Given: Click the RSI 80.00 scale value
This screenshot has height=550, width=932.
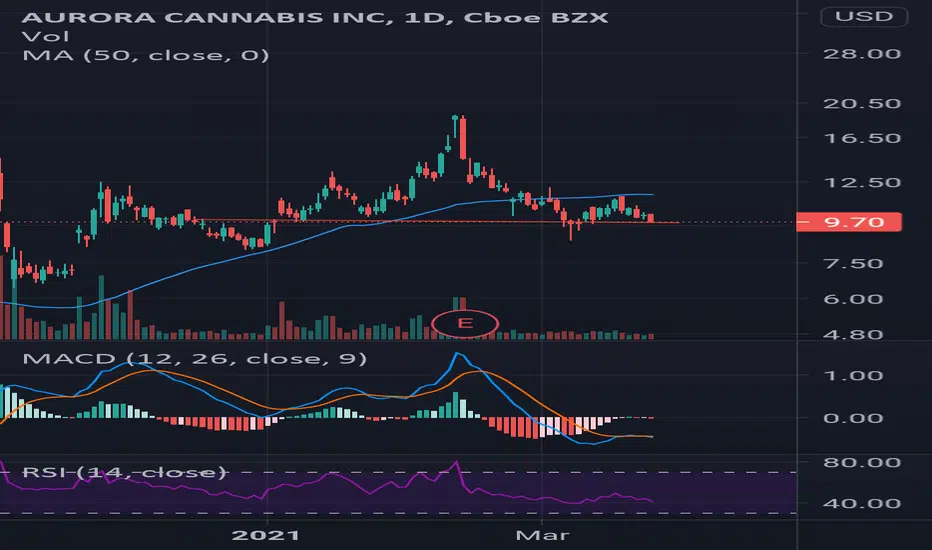Looking at the screenshot, I should point(862,463).
